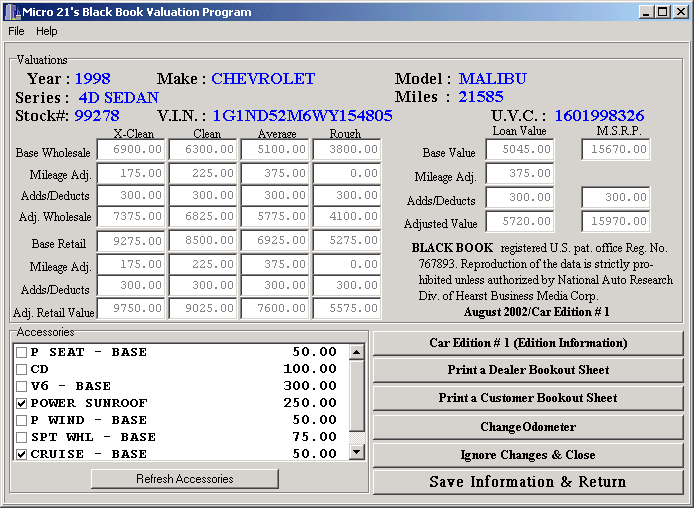
Task: Click the Make value CHEVROLET
Action: [263, 79]
